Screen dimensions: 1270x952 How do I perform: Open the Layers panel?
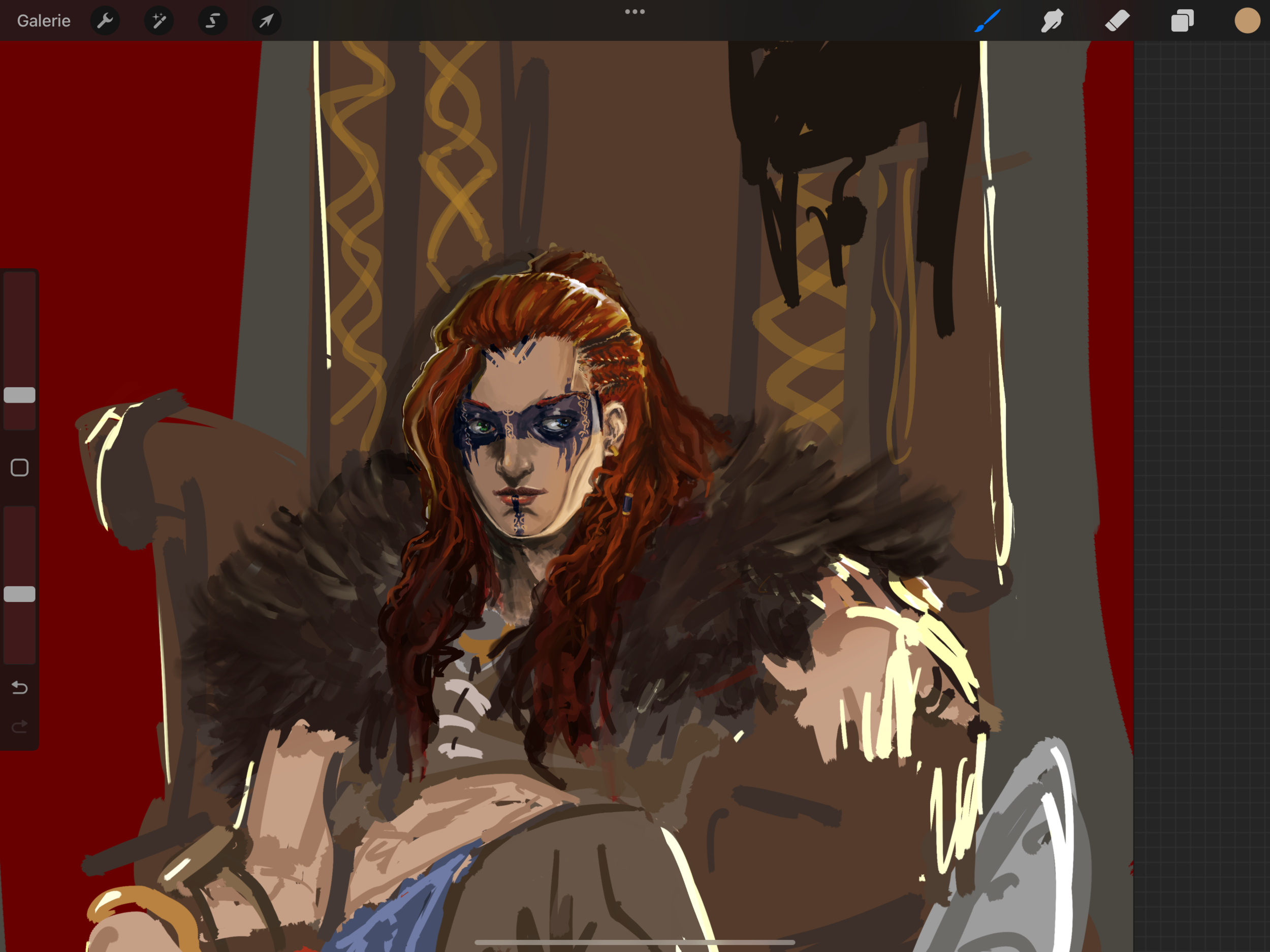1182,21
